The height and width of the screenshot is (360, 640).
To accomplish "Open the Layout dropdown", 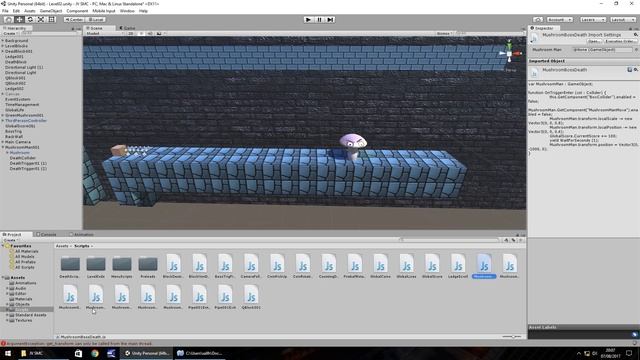I will (x=622, y=20).
